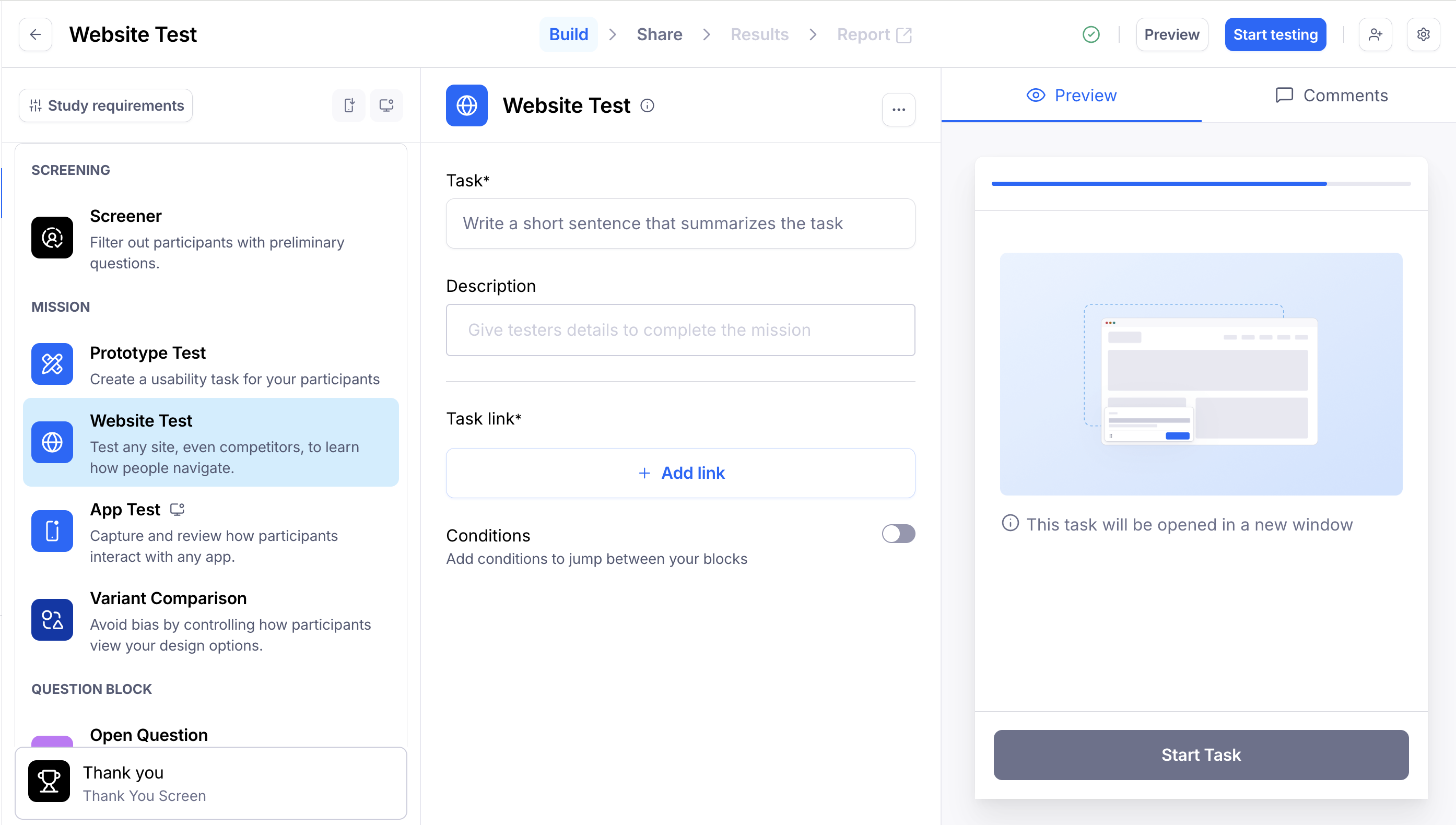
Task: Select the desktop device icon
Action: pyautogui.click(x=386, y=105)
